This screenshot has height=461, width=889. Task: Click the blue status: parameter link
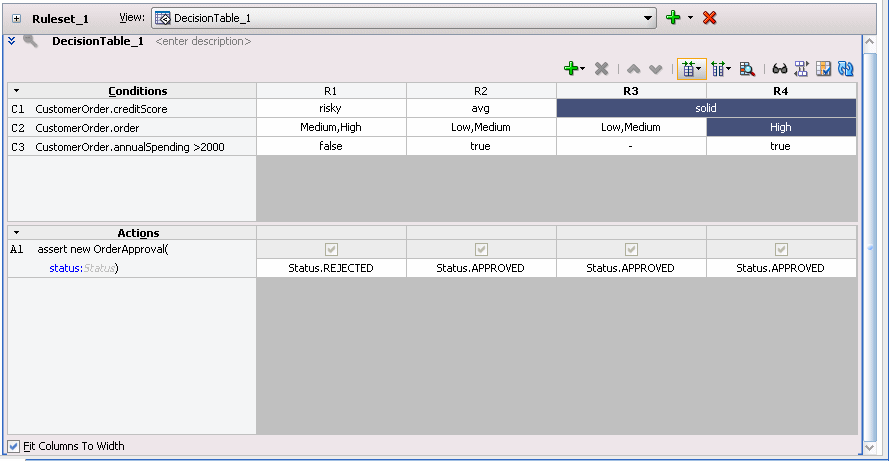tap(66, 268)
